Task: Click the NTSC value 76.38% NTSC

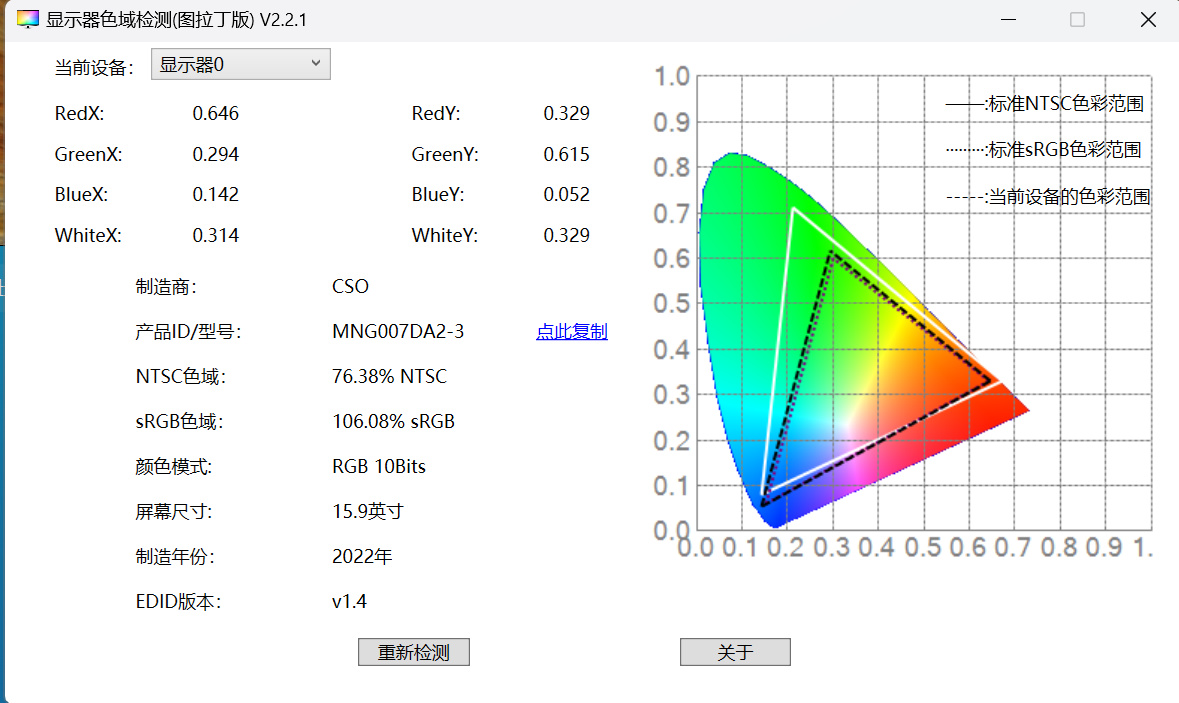Action: (x=389, y=376)
